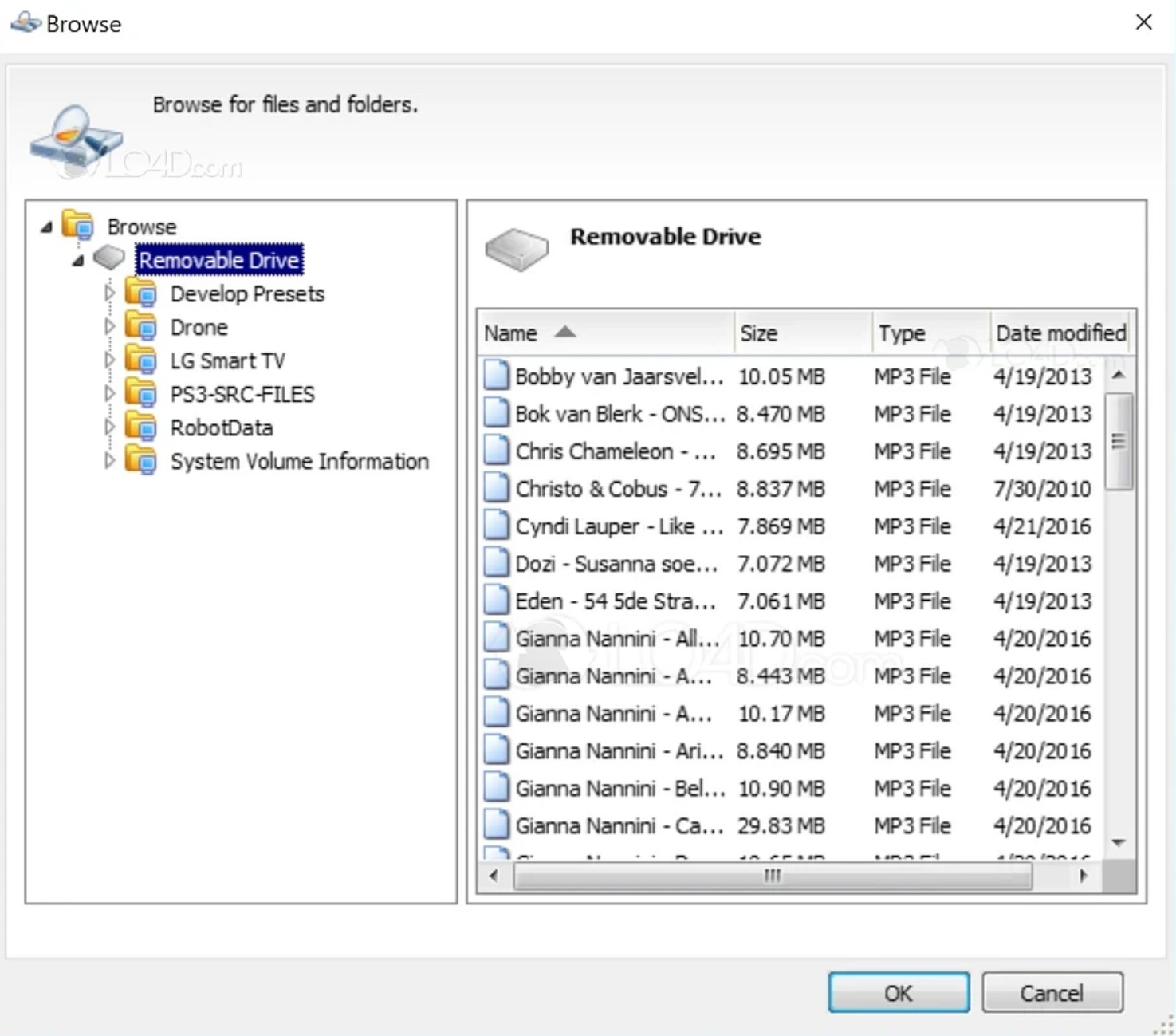Click the System Volume Information folder icon
Viewport: 1176px width, 1036px height.
[x=141, y=460]
